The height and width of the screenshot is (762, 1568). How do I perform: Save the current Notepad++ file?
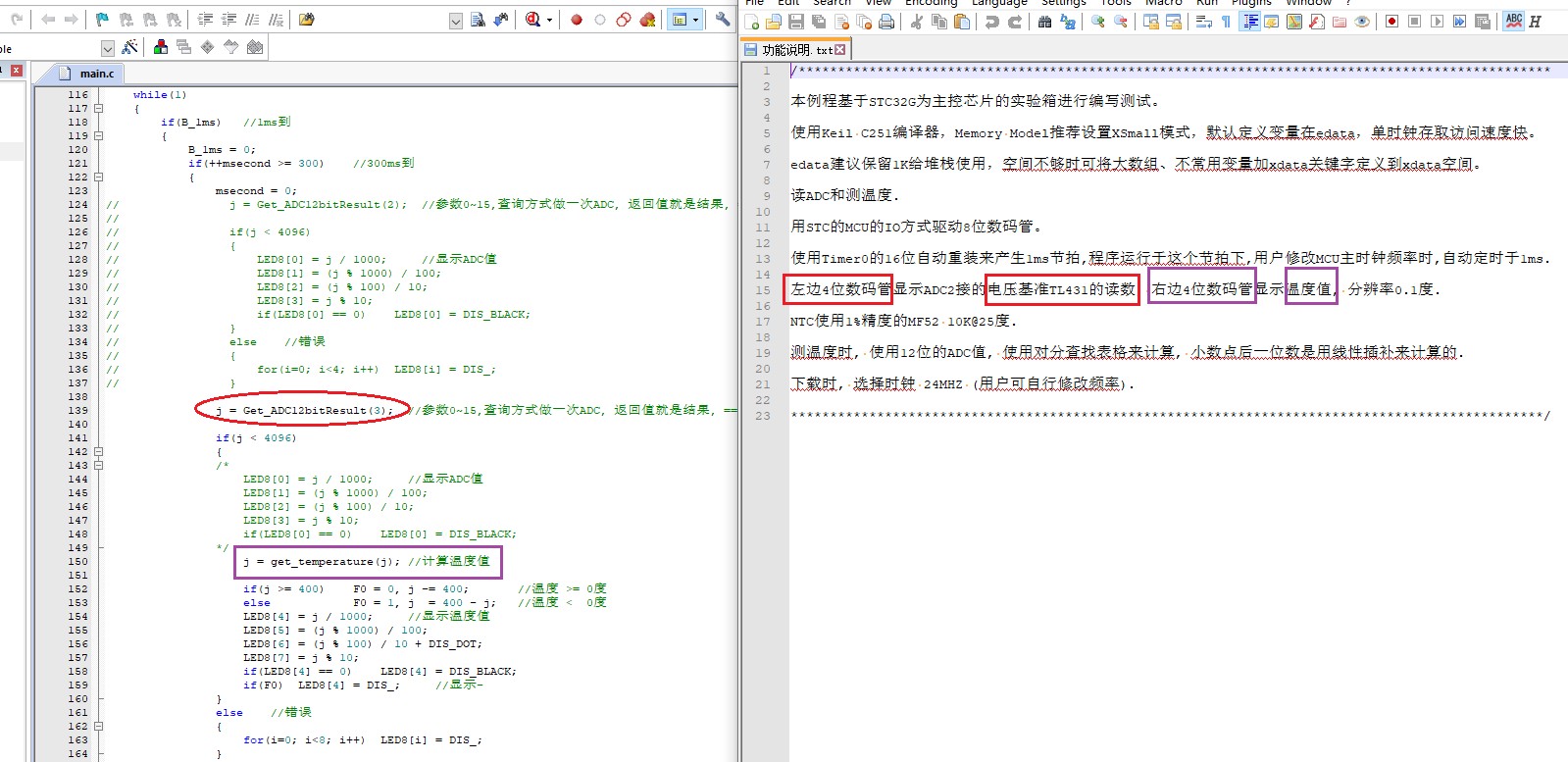(x=796, y=22)
